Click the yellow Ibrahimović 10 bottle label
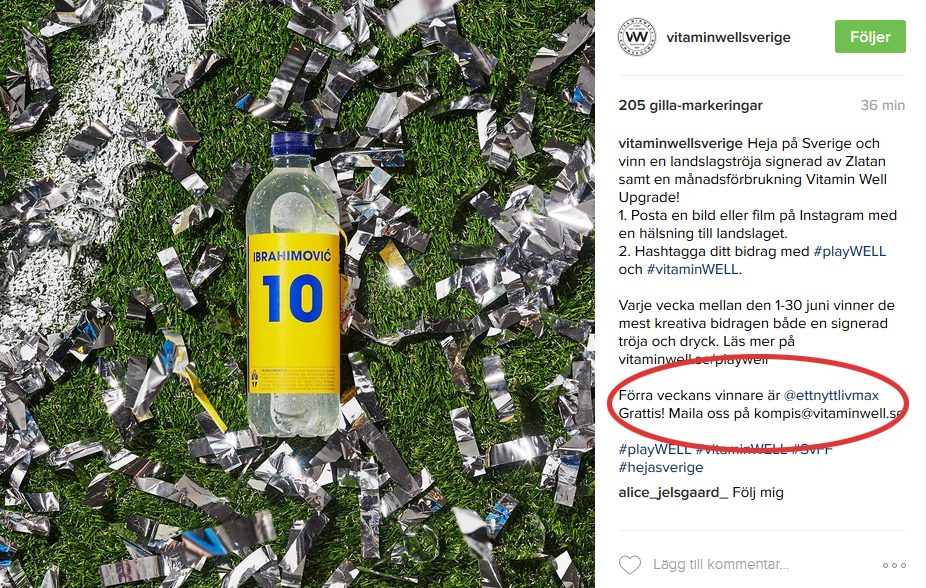Image resolution: width=926 pixels, height=588 pixels. point(296,290)
